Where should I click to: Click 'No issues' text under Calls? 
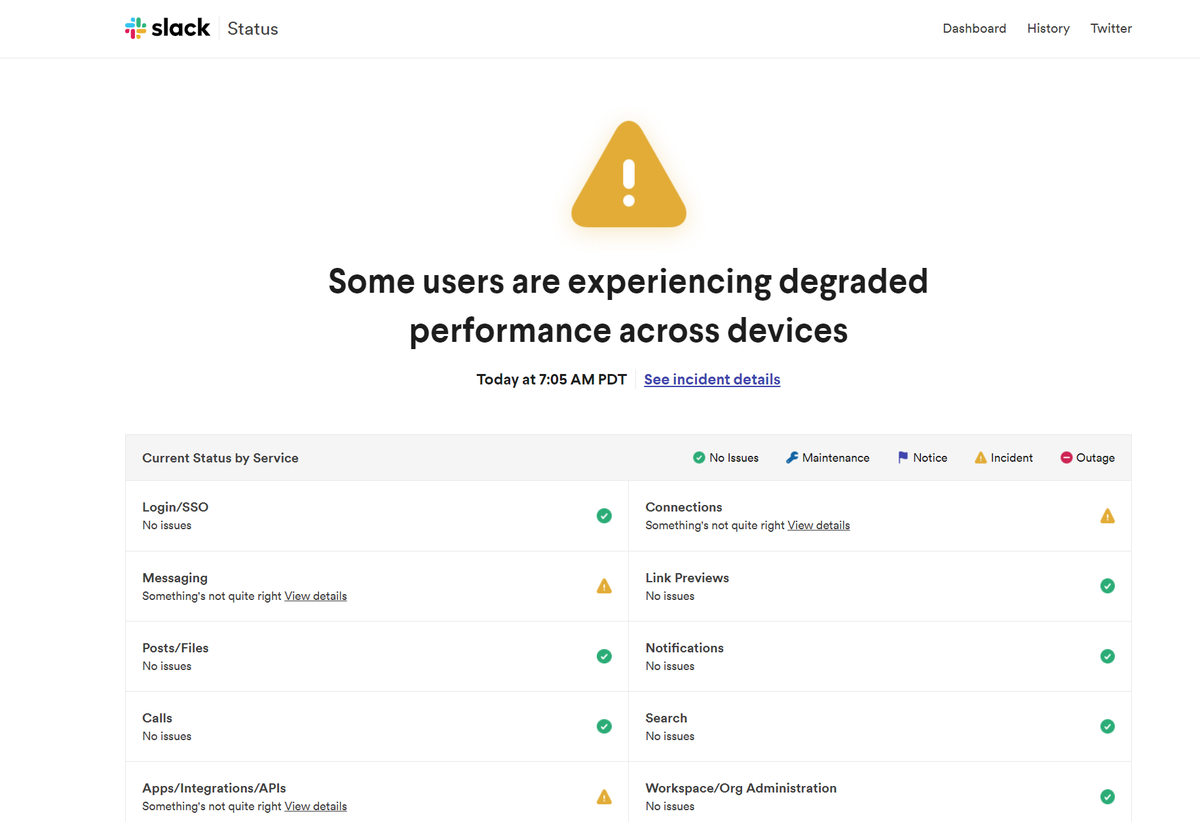point(166,736)
